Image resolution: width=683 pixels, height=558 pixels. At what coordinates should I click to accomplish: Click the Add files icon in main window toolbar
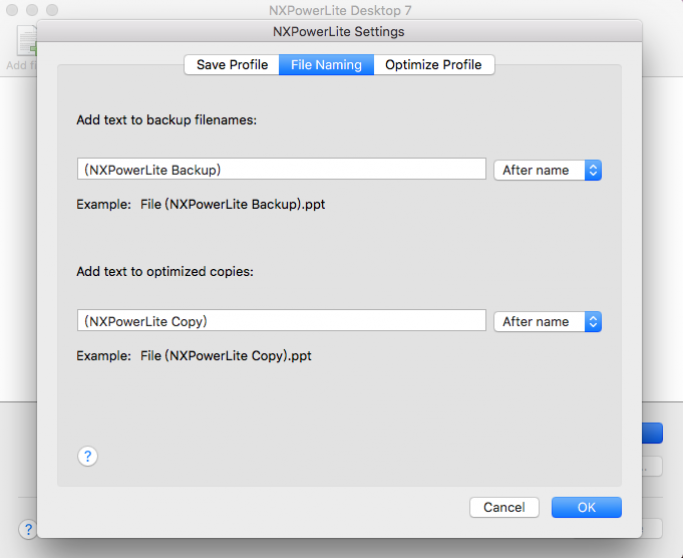(x=27, y=41)
